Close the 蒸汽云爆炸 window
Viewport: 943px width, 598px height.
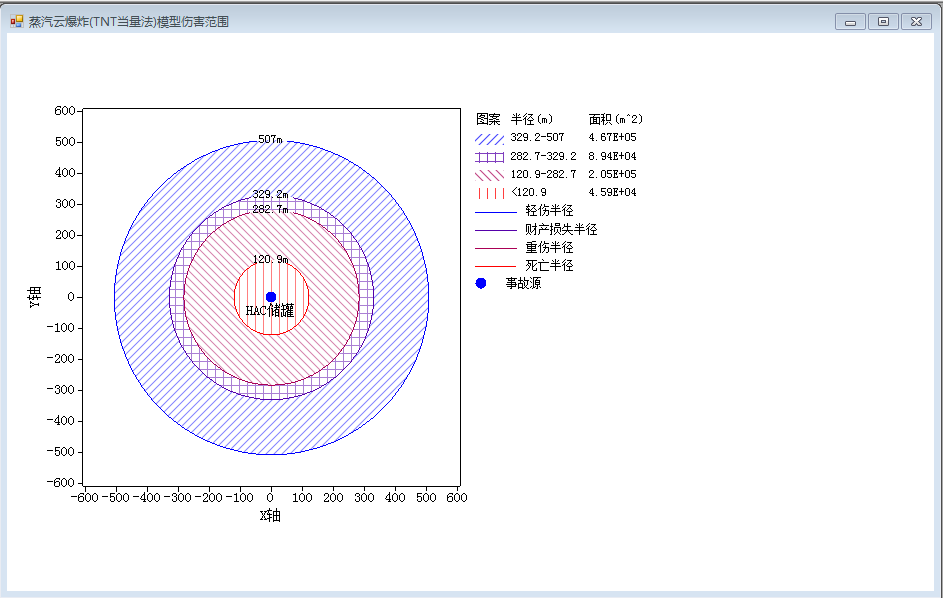coord(916,22)
